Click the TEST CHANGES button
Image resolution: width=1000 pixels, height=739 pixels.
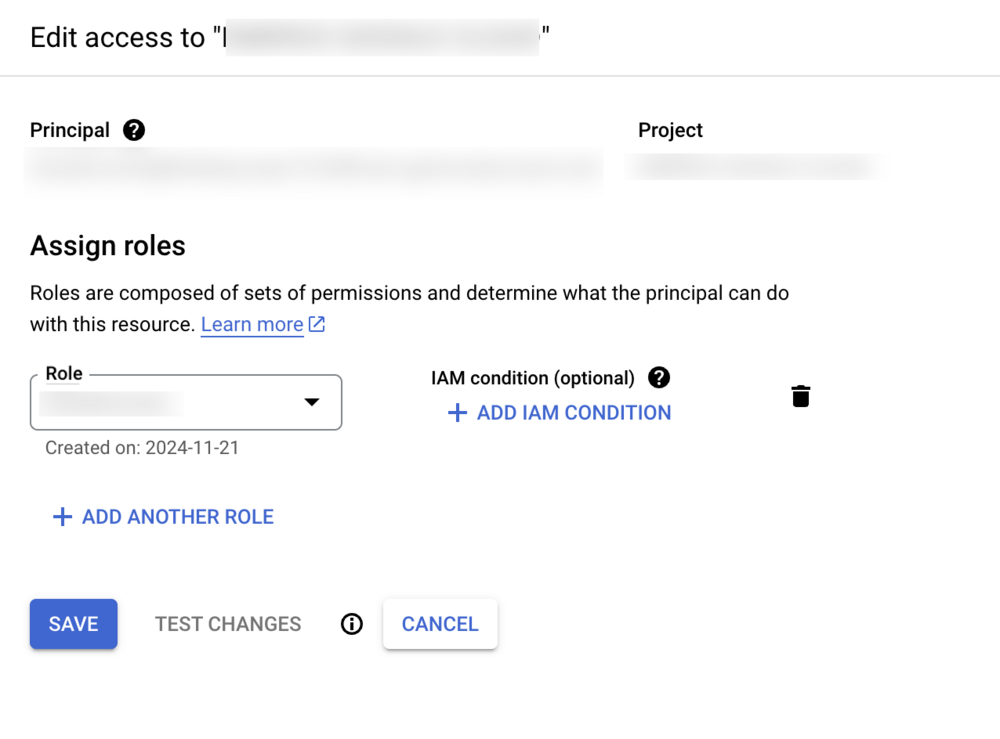228,624
